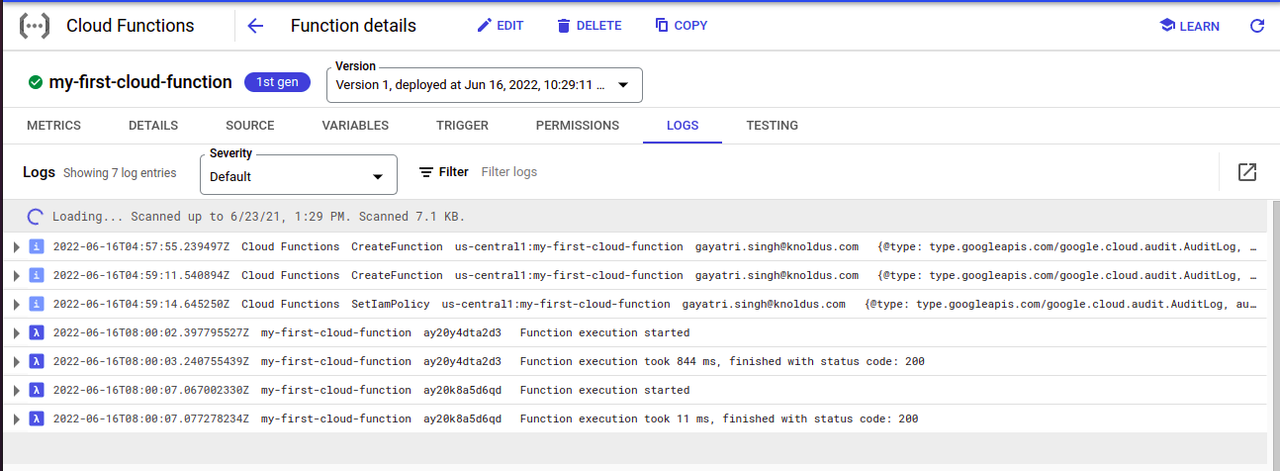Click lambda icon of 844 ms entry
The width and height of the screenshot is (1280, 471).
(x=36, y=361)
